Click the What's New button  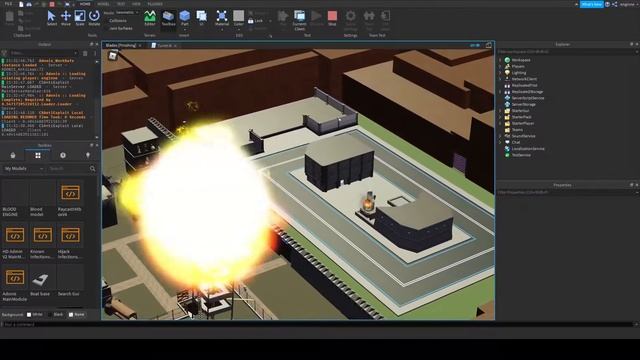click(x=591, y=4)
